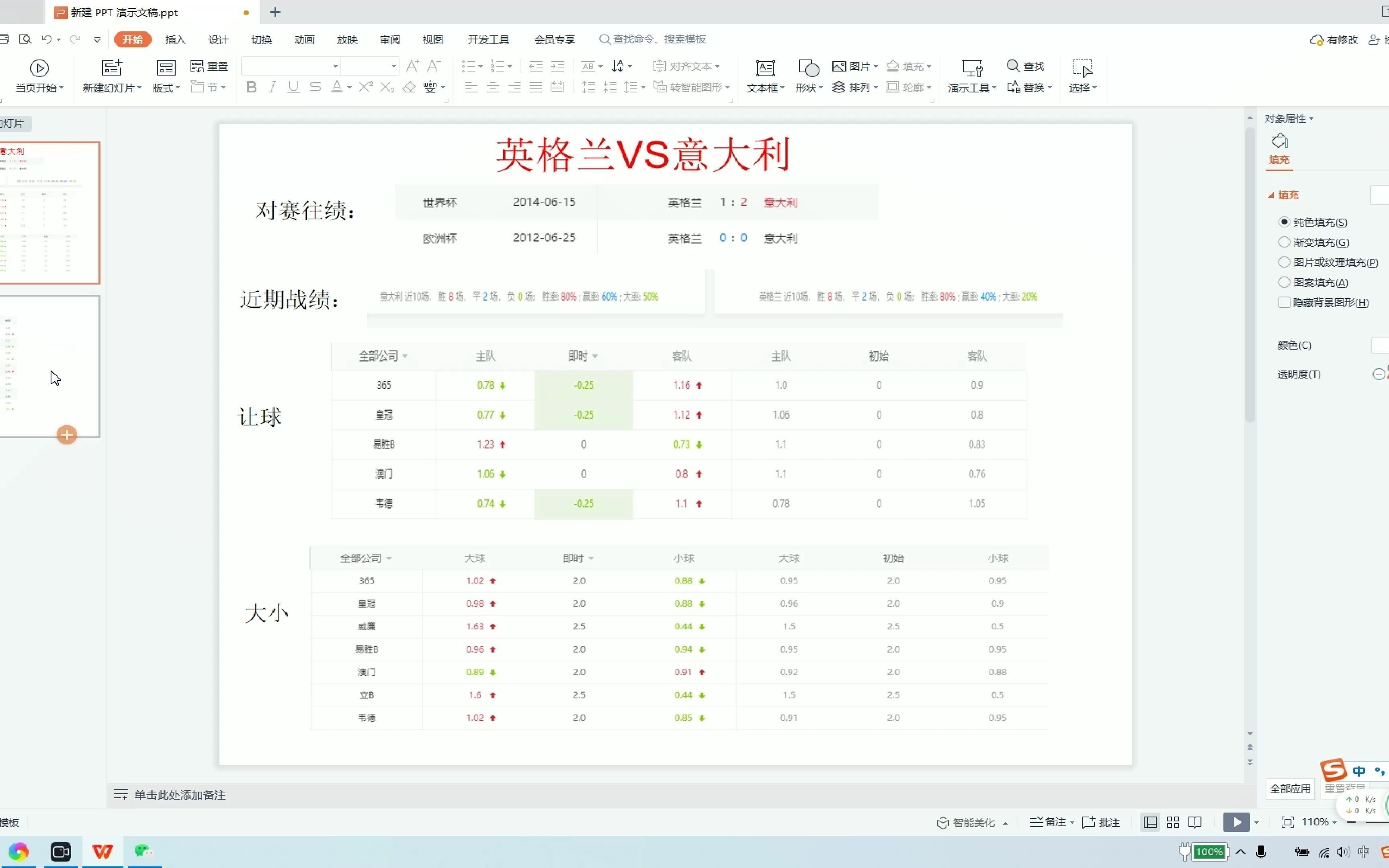Click the transparency minus button
1389x868 pixels.
pos(1379,374)
